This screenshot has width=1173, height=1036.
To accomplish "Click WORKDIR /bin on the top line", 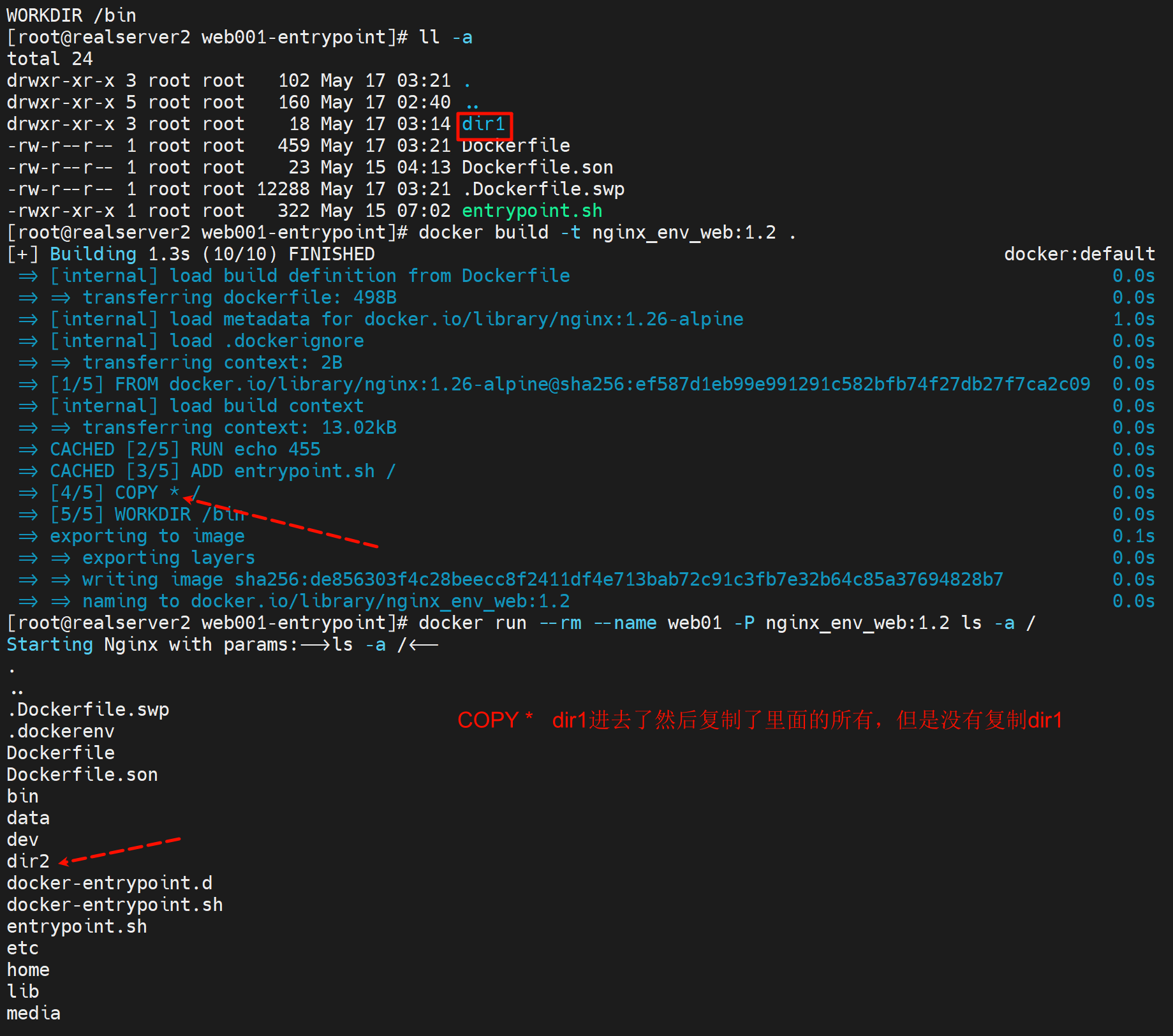I will tap(71, 15).
